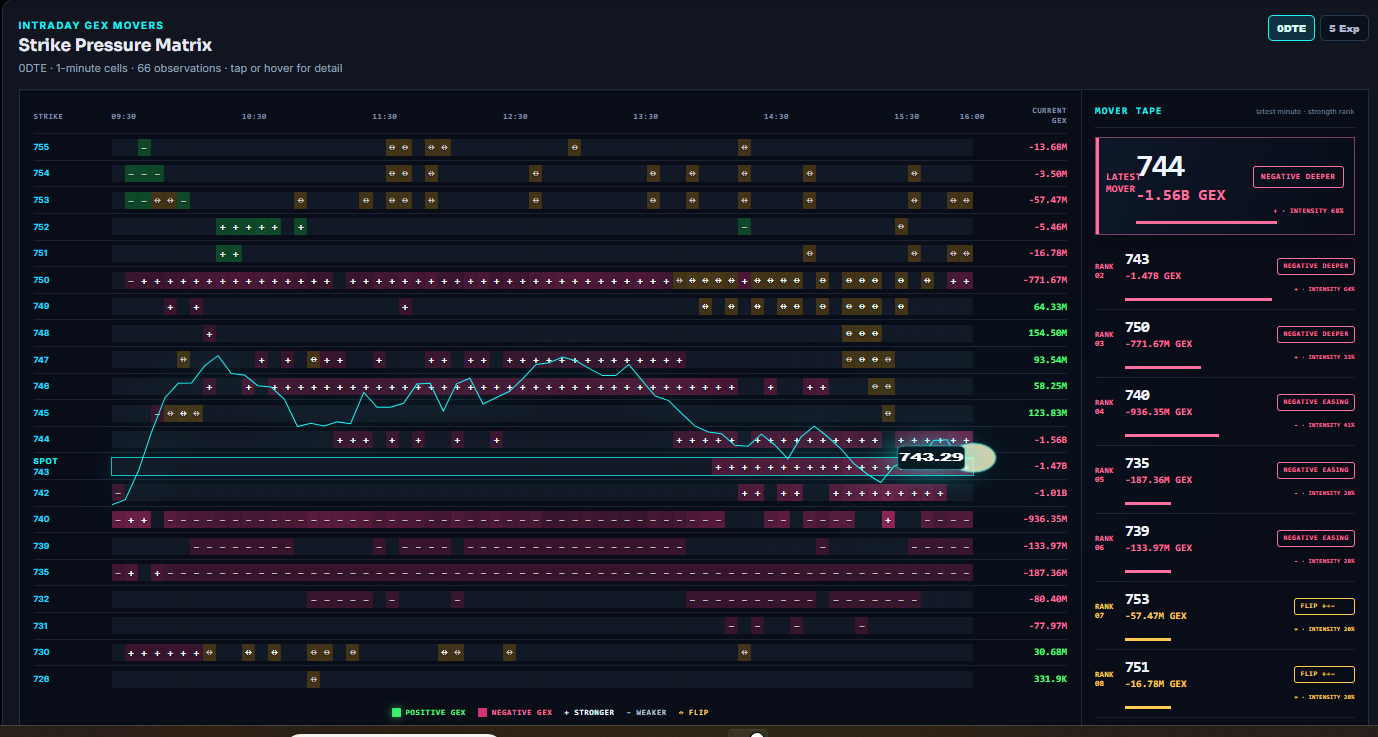Click the -77.97M current GEX value
Screen dimensions: 1378x737
1048,626
